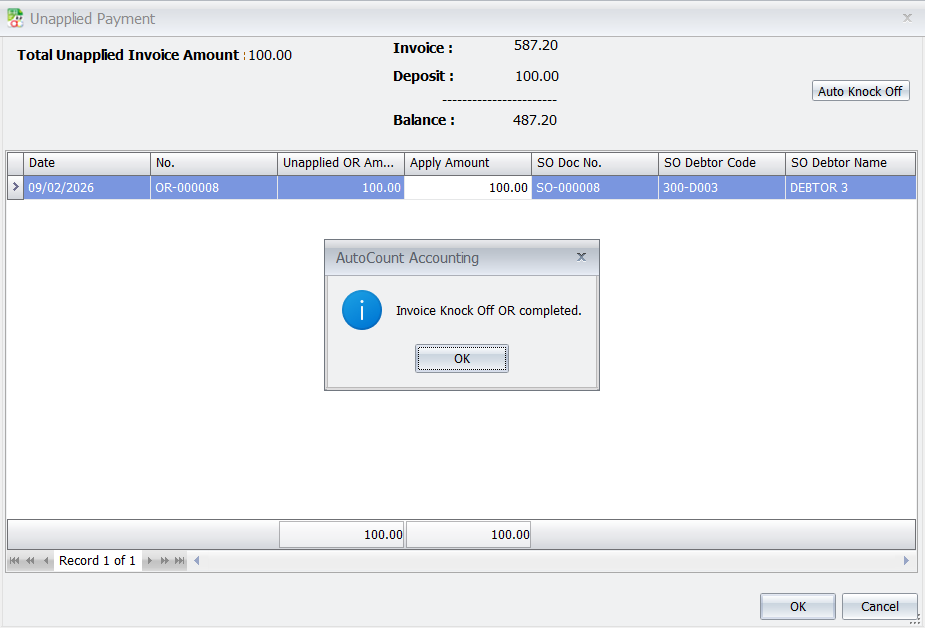The width and height of the screenshot is (925, 628).
Task: Go to last record in navigator
Action: [180, 561]
